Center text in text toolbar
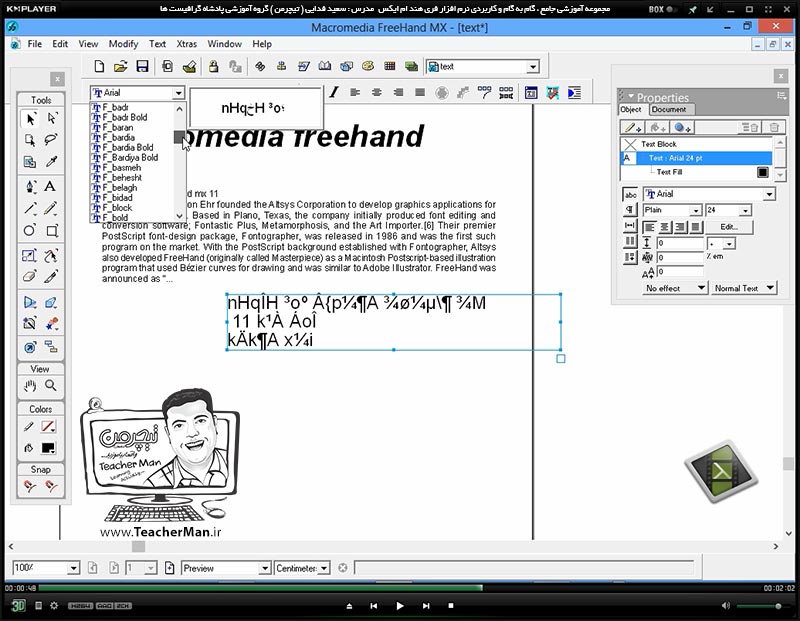The width and height of the screenshot is (800, 621). tap(377, 92)
